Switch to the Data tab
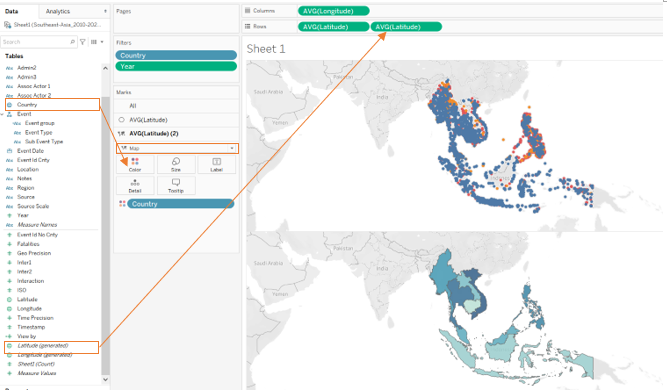Viewport: 667px width, 391px height. coord(11,11)
